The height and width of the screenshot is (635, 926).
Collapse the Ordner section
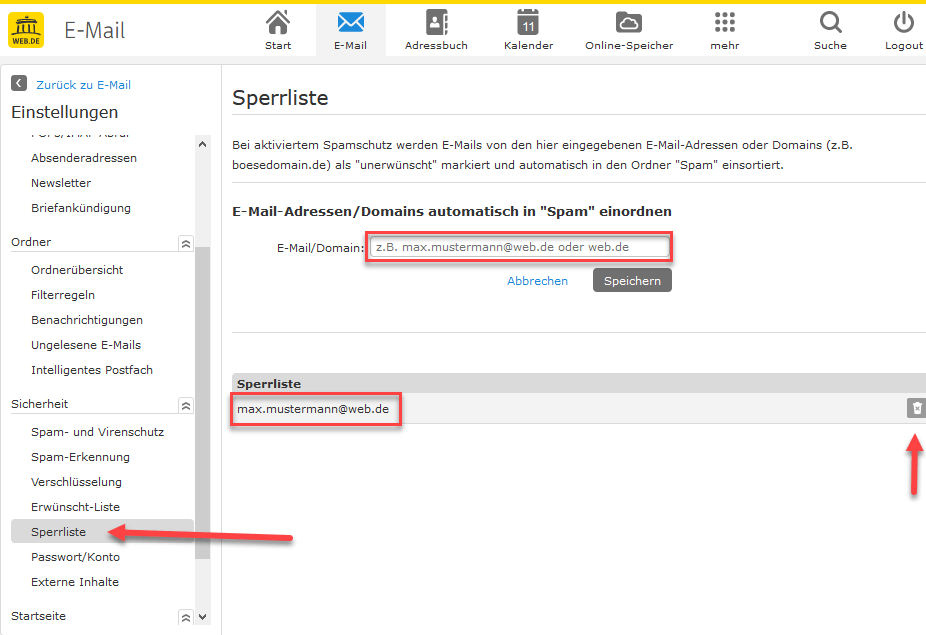click(x=185, y=243)
